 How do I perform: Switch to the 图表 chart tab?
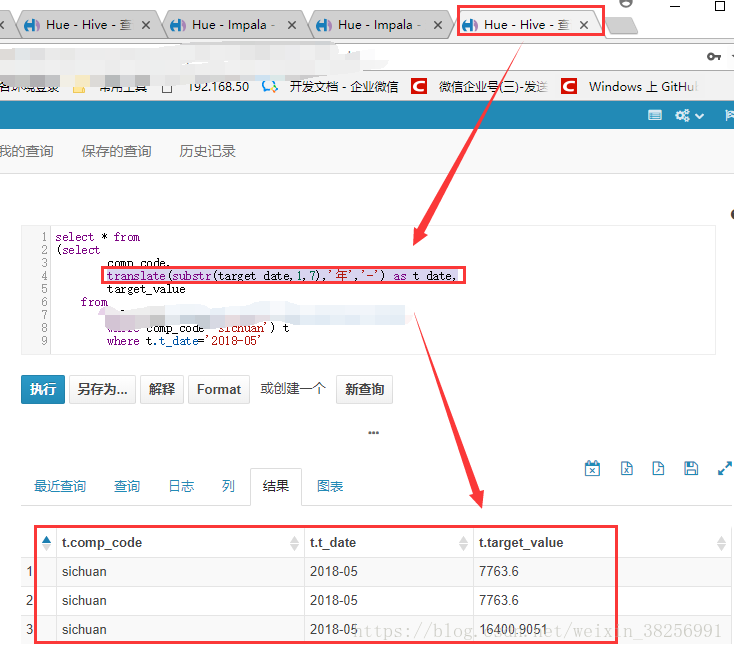[x=330, y=486]
